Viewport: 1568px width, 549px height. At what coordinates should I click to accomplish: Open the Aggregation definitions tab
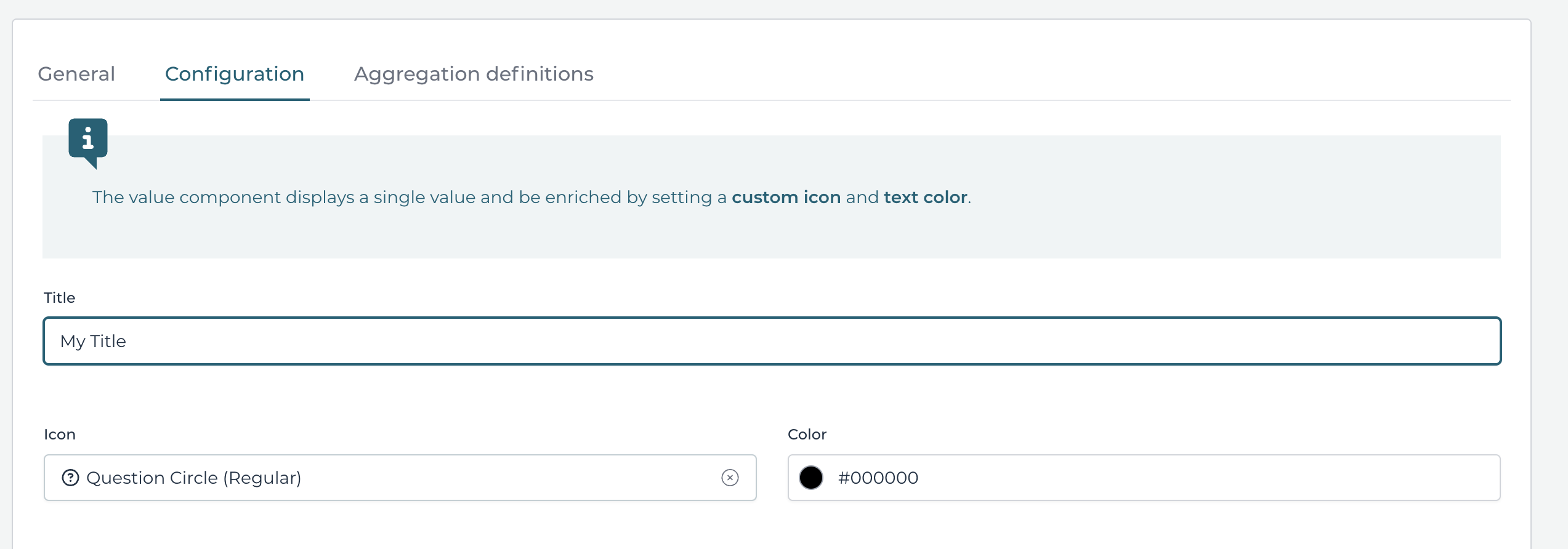click(x=473, y=73)
